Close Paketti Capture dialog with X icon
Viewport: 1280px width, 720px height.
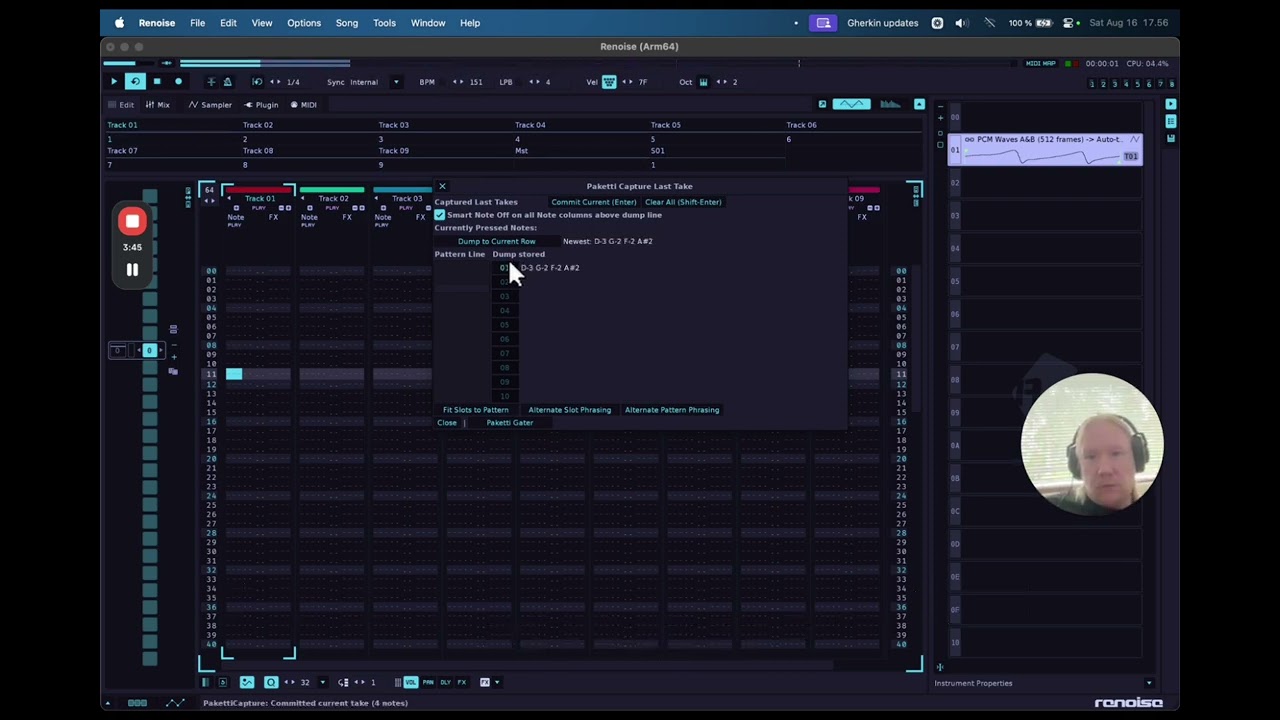point(442,186)
